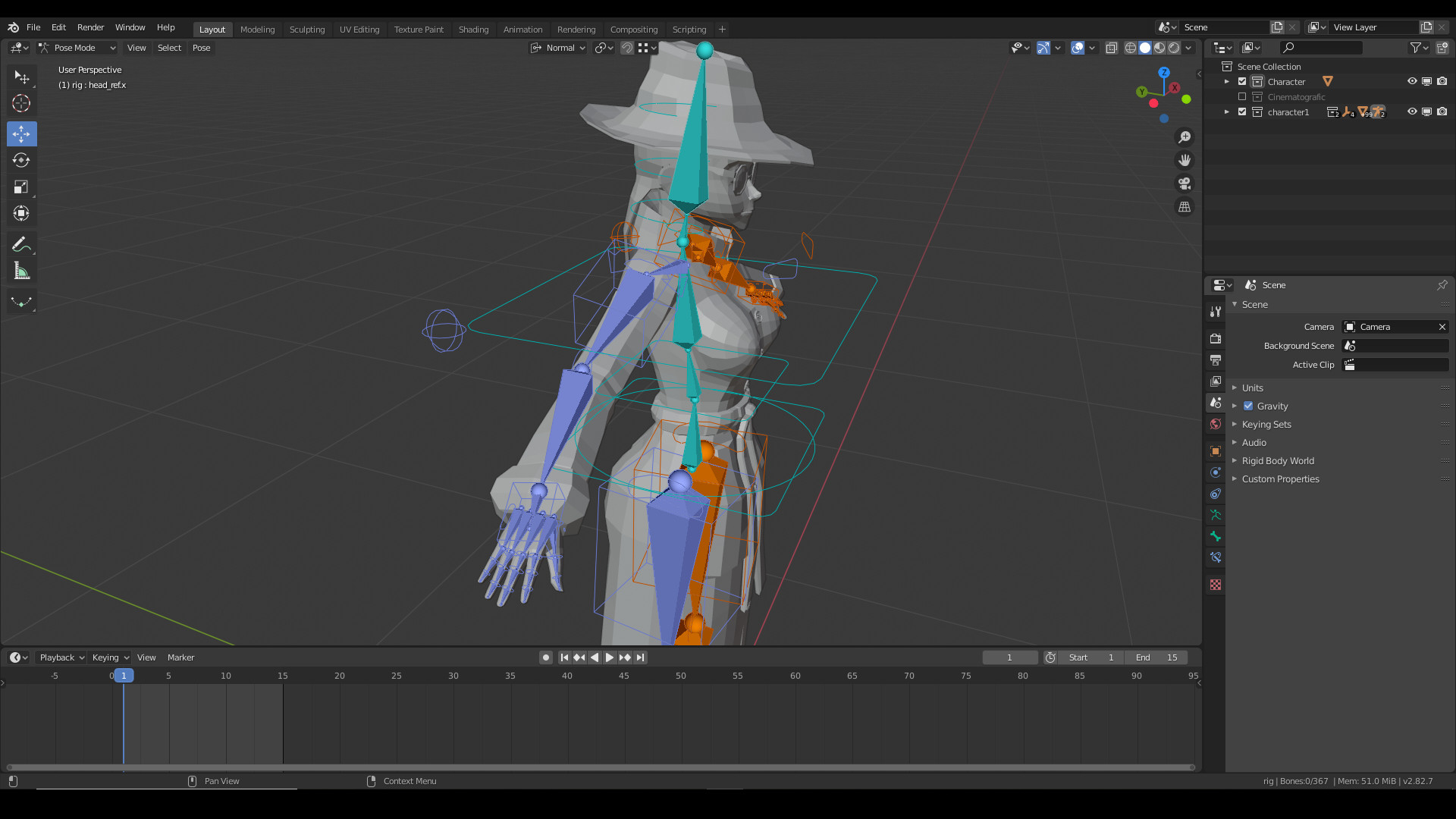Image resolution: width=1456 pixels, height=819 pixels.
Task: Activate the Rotate tool
Action: (x=21, y=161)
